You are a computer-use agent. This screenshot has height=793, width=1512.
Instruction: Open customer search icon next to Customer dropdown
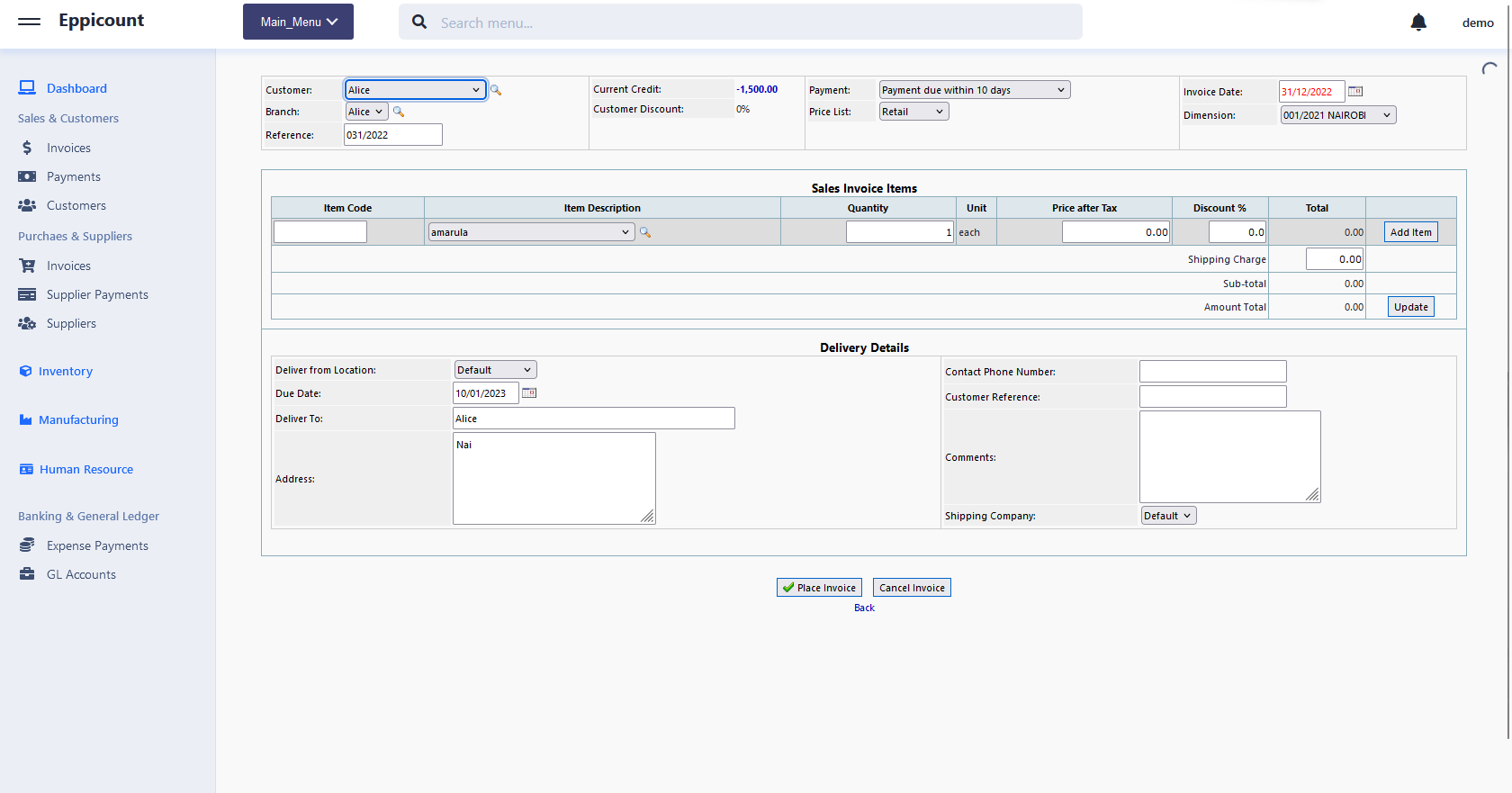(495, 90)
